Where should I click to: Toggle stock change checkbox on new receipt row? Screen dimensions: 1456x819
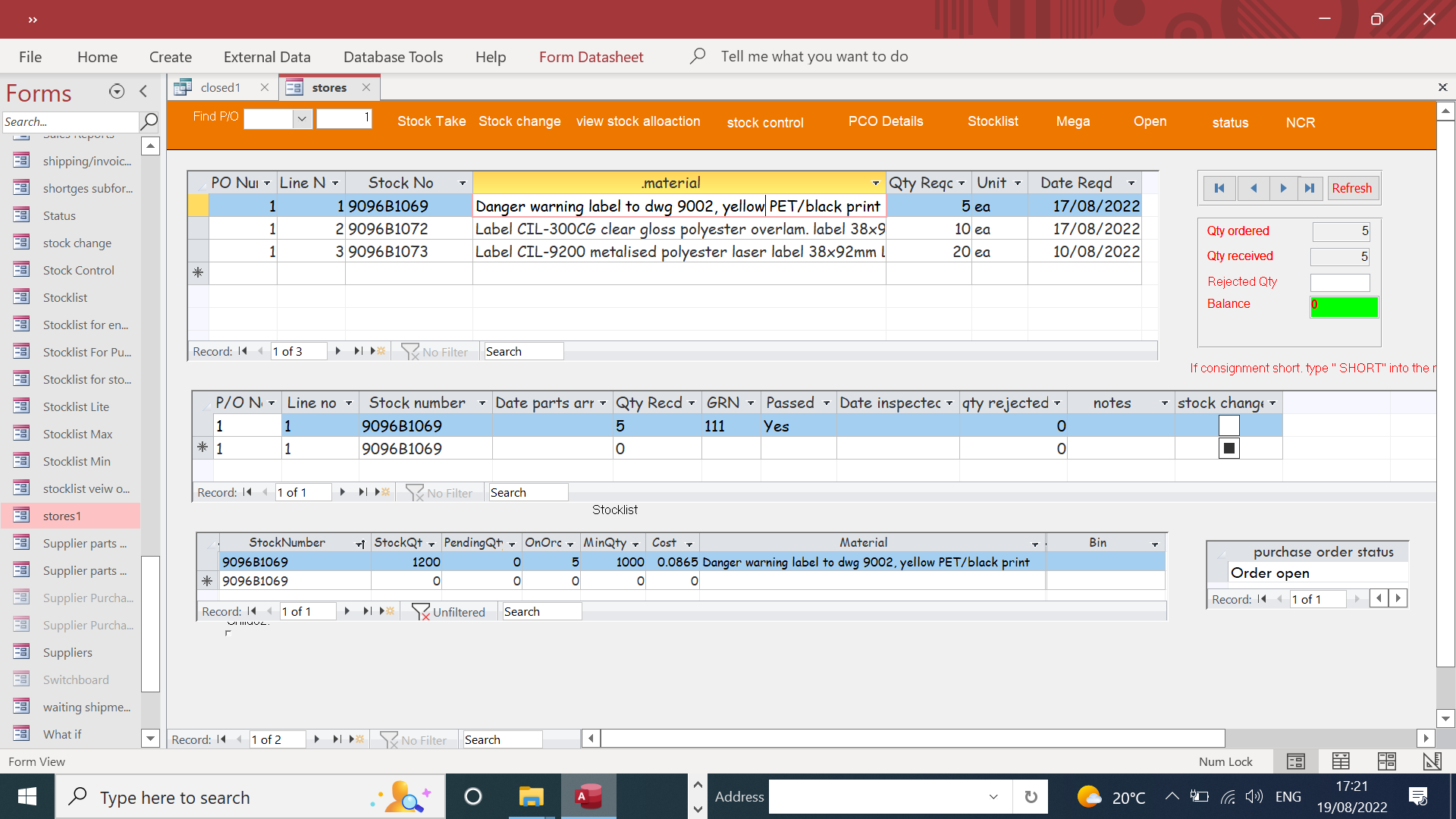click(x=1228, y=448)
